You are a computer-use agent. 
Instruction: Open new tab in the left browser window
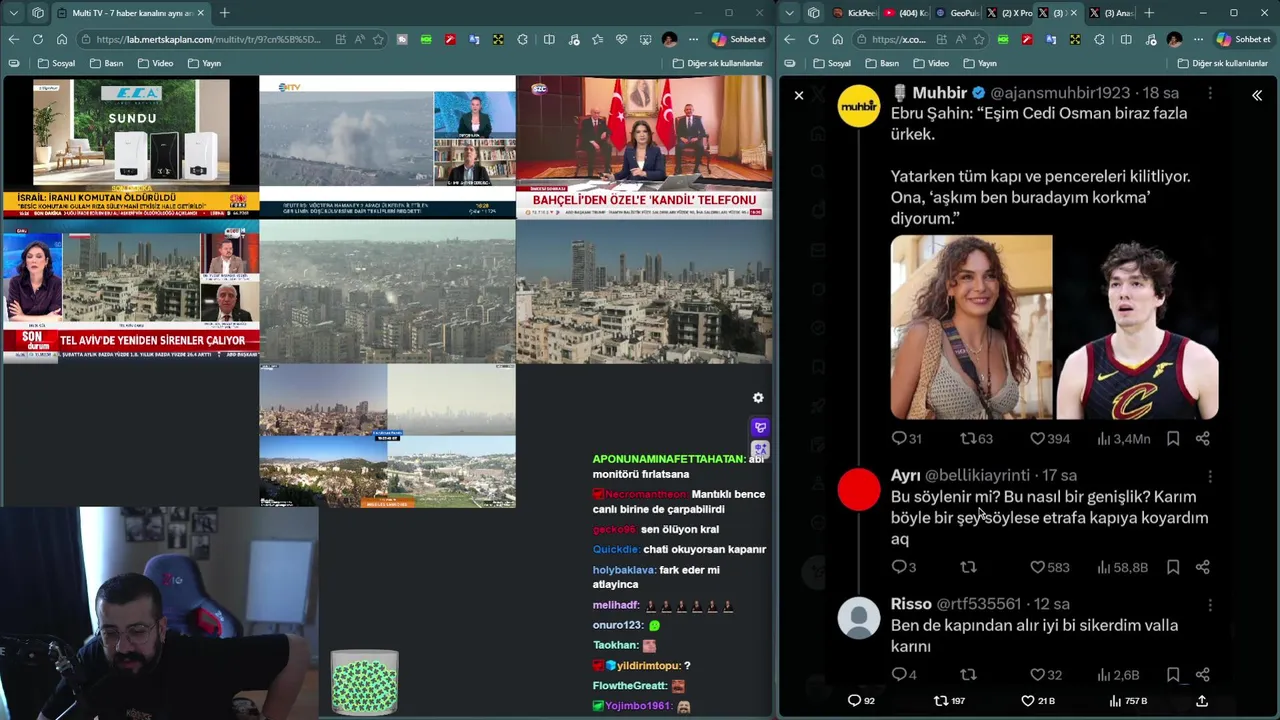[x=224, y=13]
